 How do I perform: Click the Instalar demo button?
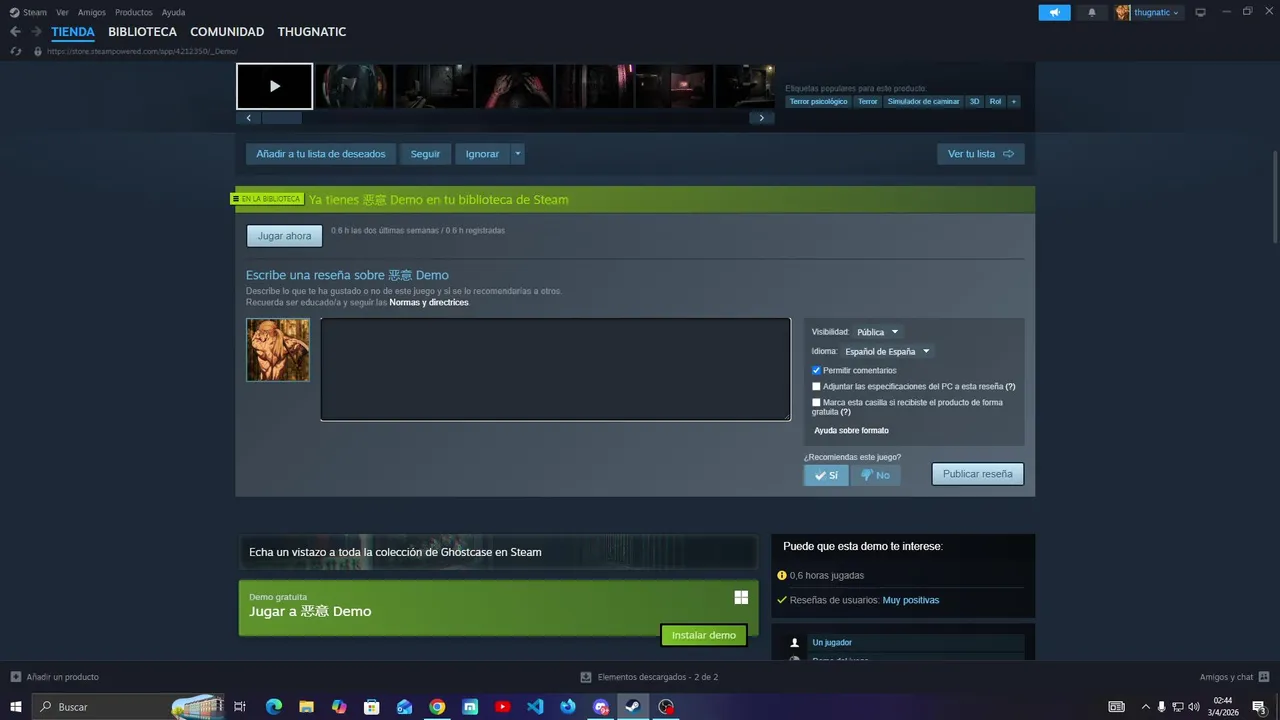pyautogui.click(x=704, y=635)
